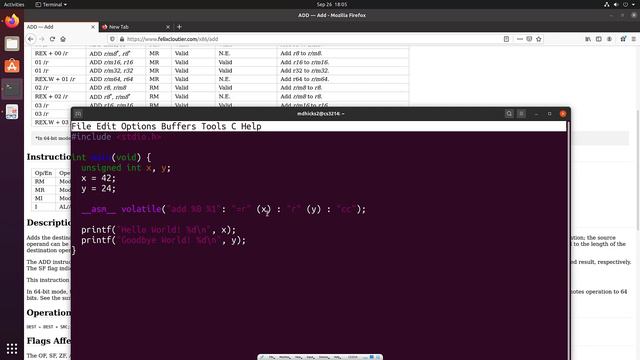Open the system volume indicator
The image size is (640, 360).
tap(616, 4)
